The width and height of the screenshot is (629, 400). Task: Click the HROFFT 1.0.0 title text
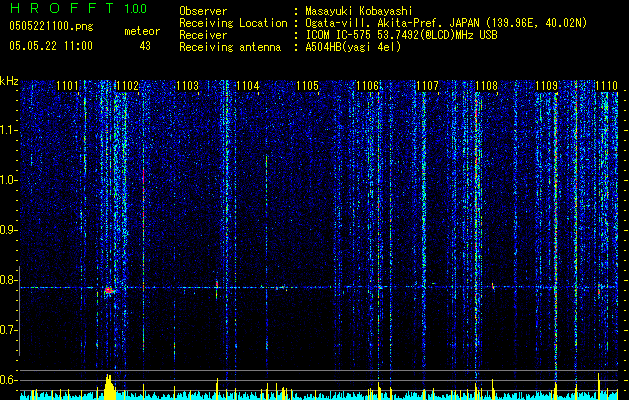pos(78,8)
